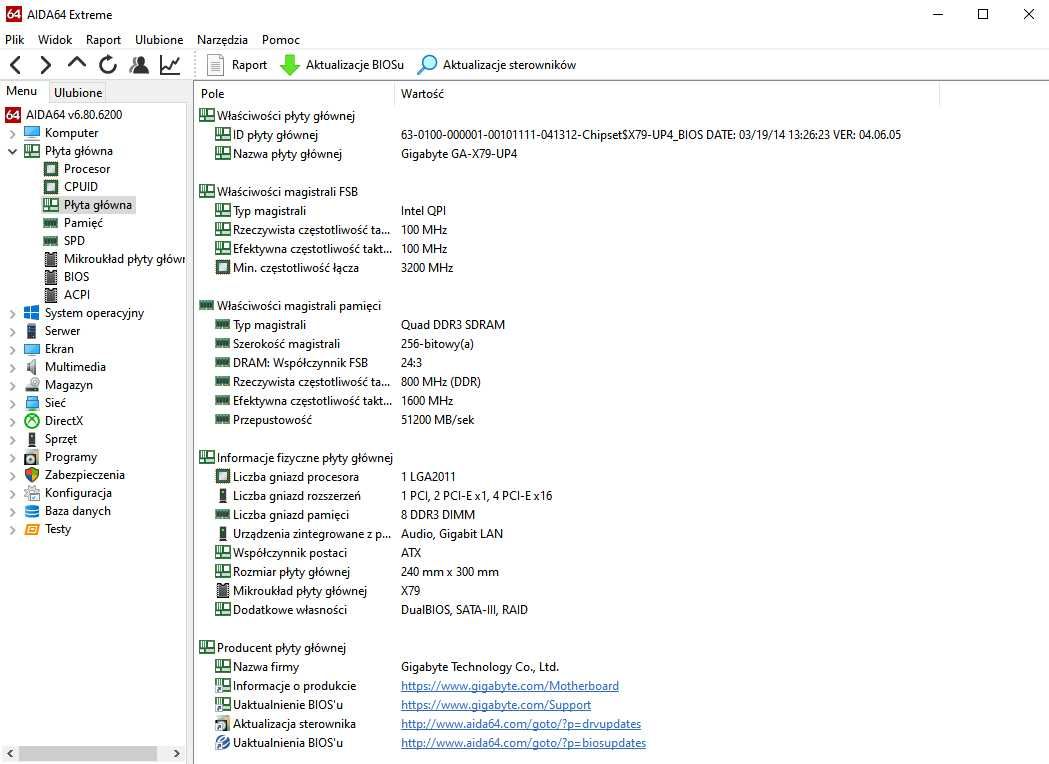Screen dimensions: 1049x764
Task: Collapse the Płyta główna tree node
Action: [x=12, y=151]
